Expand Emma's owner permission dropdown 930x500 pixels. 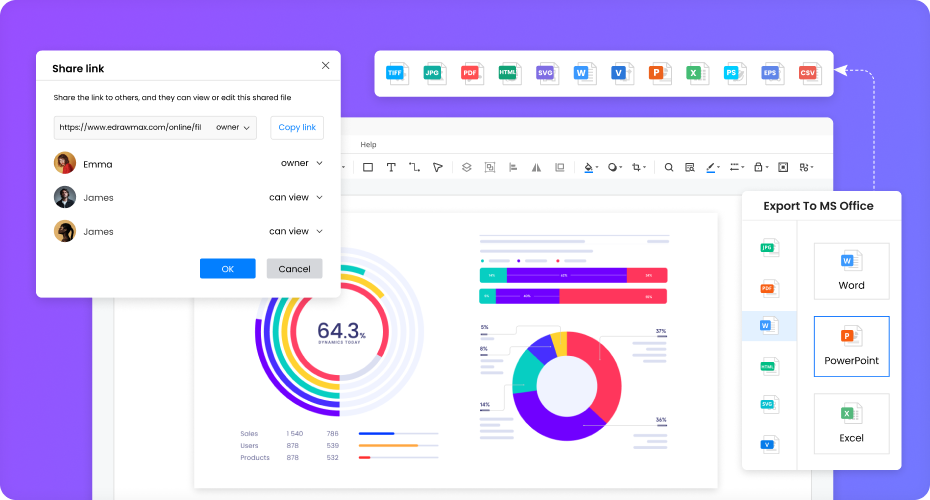302,163
